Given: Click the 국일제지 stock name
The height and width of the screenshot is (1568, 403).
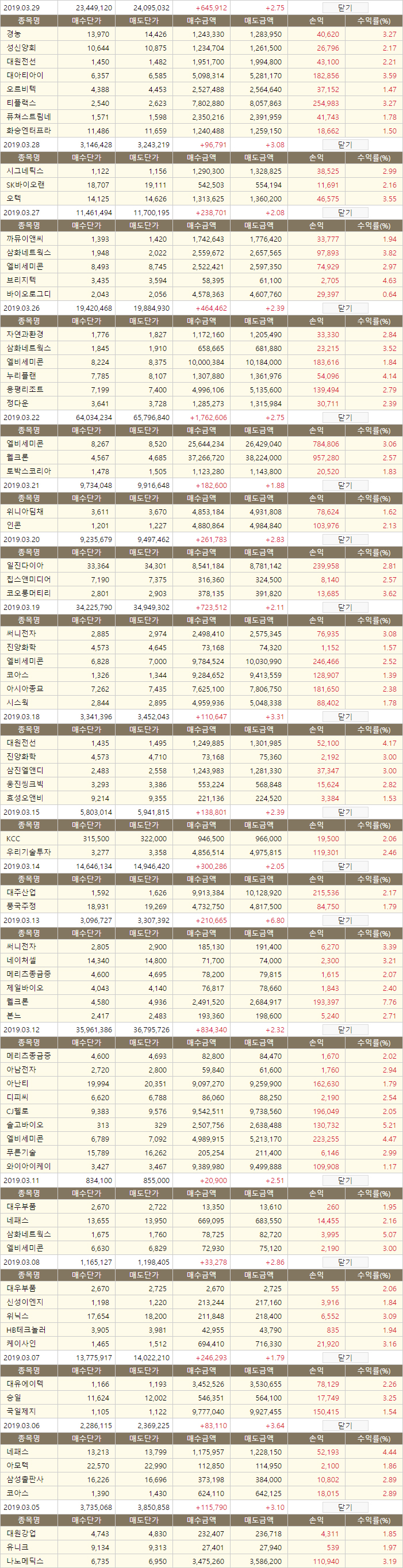Looking at the screenshot, I should [x=21, y=1411].
